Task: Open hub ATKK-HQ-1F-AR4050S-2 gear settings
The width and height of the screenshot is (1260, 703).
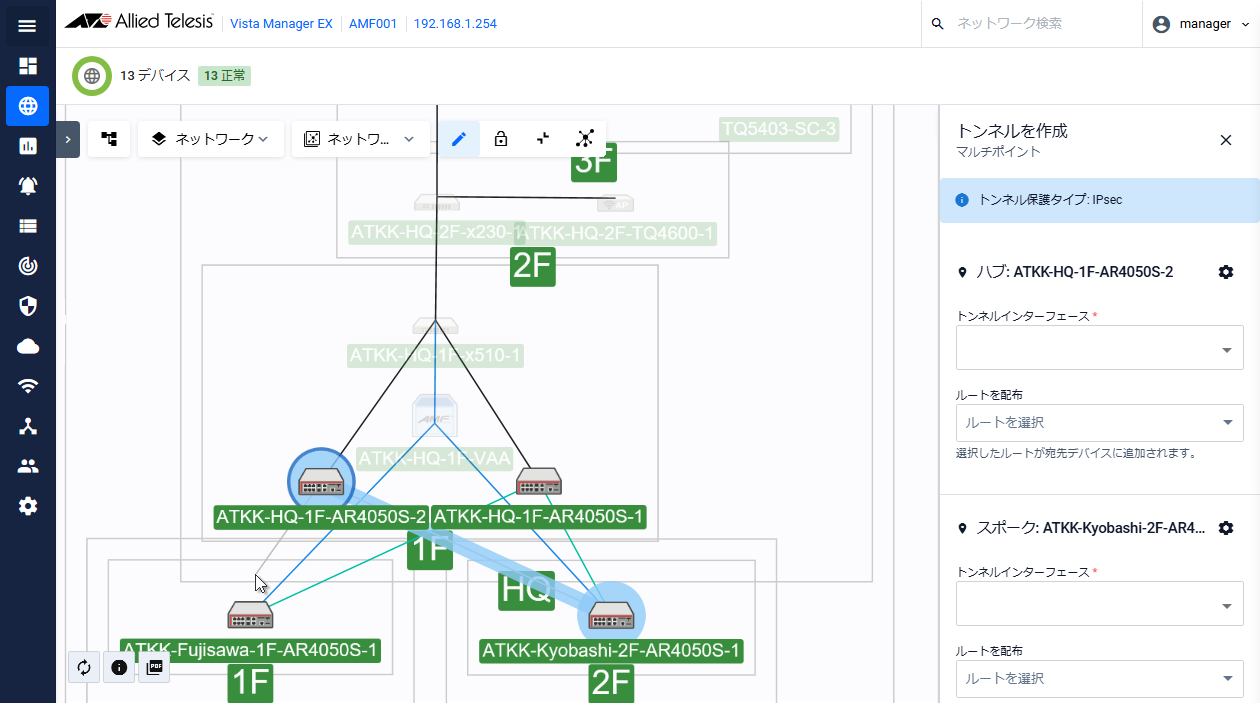Action: click(x=1226, y=272)
